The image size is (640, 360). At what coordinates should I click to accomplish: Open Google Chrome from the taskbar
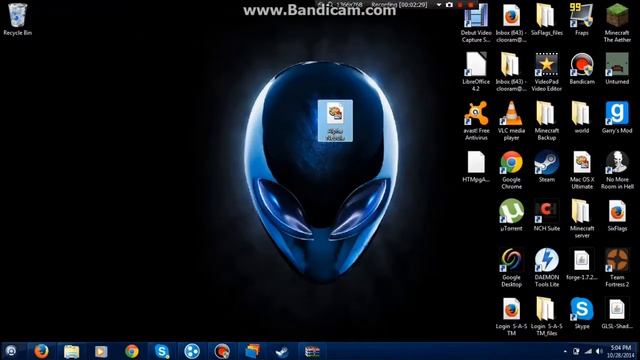(131, 351)
